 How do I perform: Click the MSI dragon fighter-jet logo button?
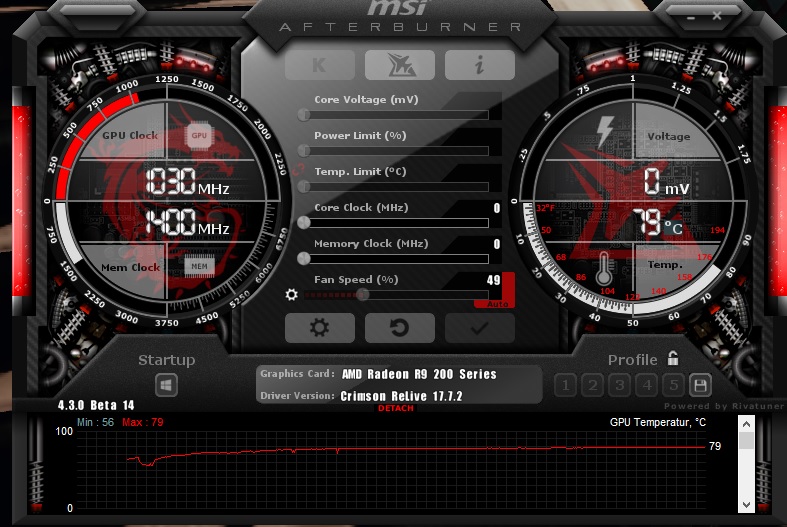point(400,65)
